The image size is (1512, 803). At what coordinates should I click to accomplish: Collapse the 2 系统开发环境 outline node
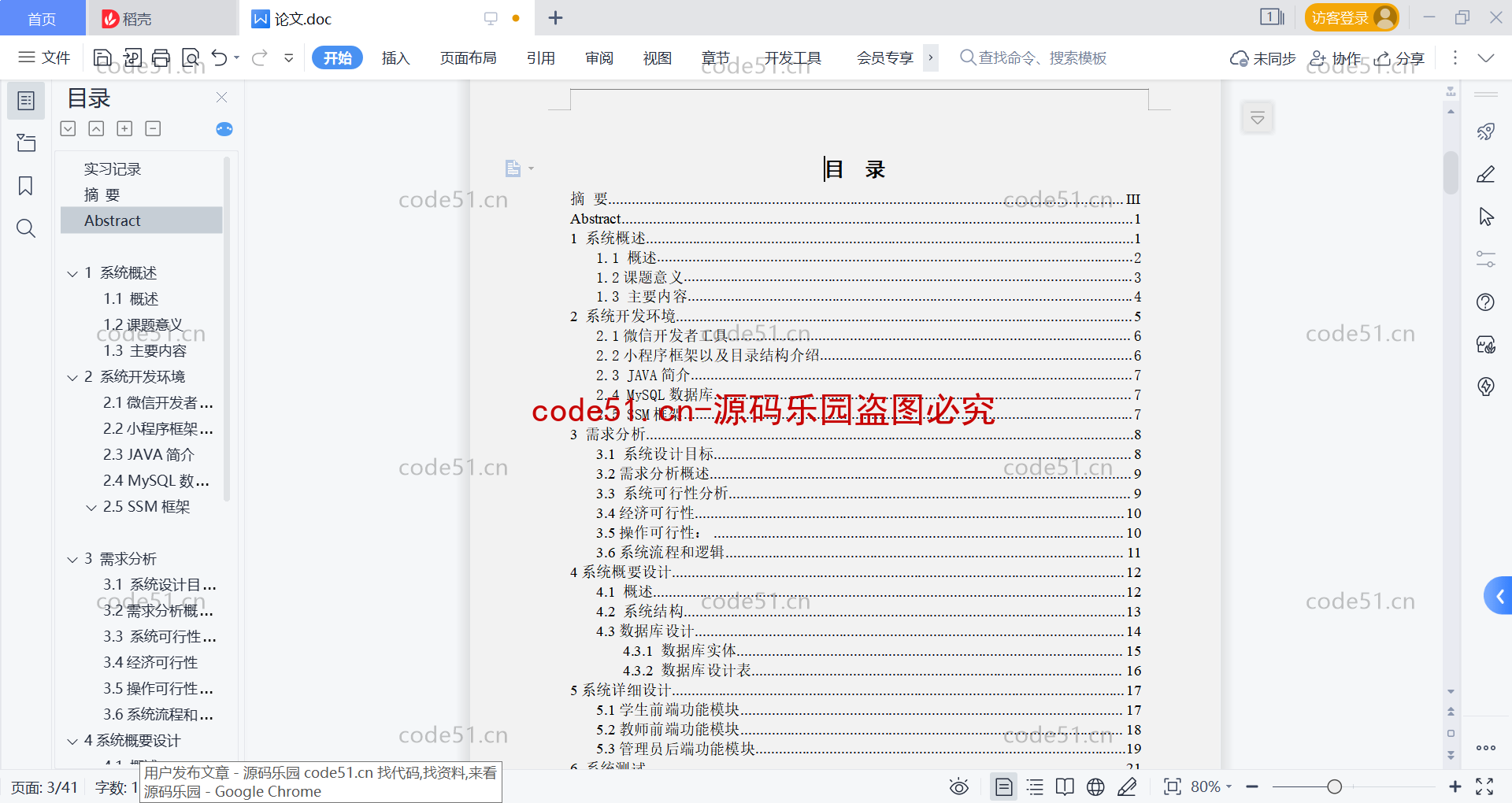[72, 377]
